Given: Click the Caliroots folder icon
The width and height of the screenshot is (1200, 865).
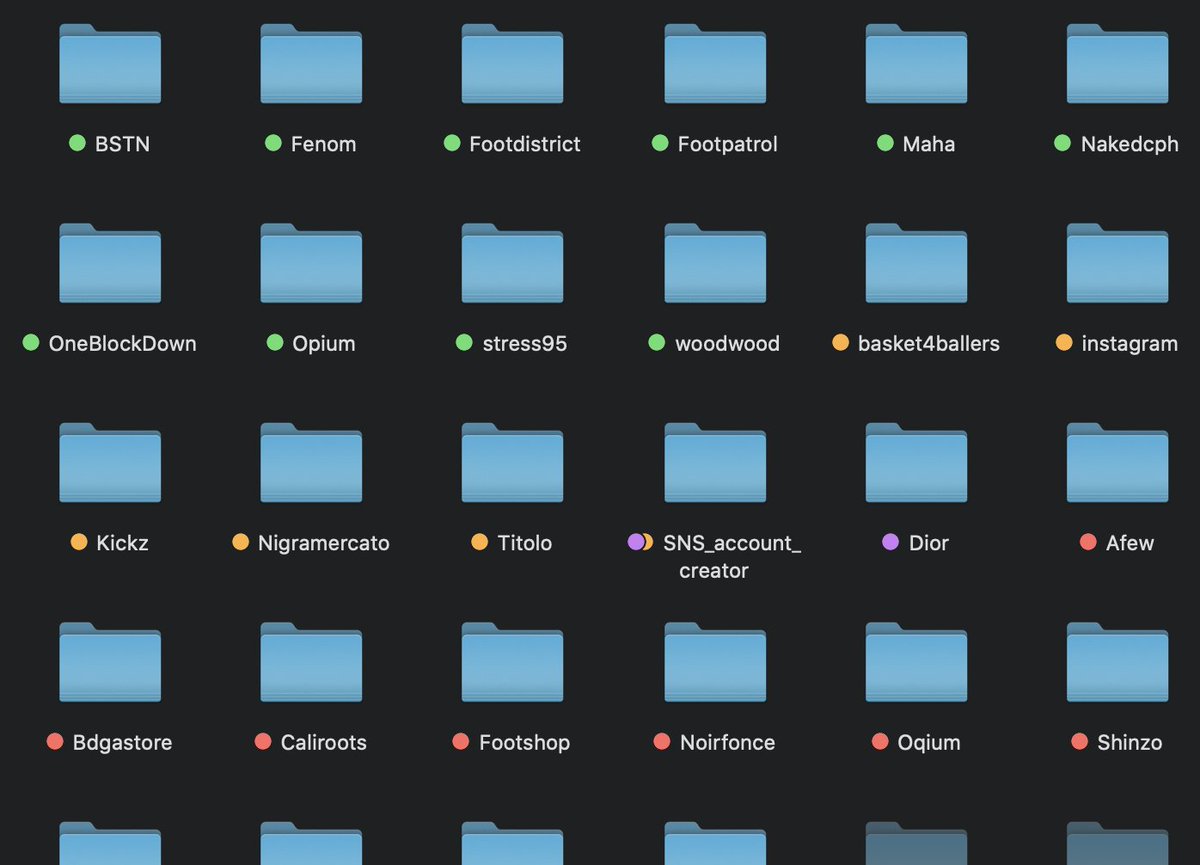Looking at the screenshot, I should tap(311, 662).
